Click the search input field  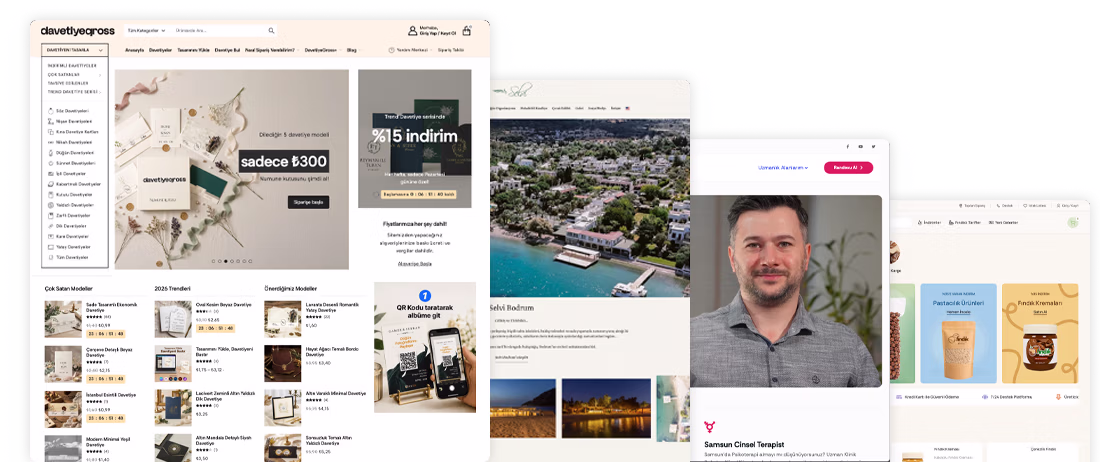pos(219,31)
